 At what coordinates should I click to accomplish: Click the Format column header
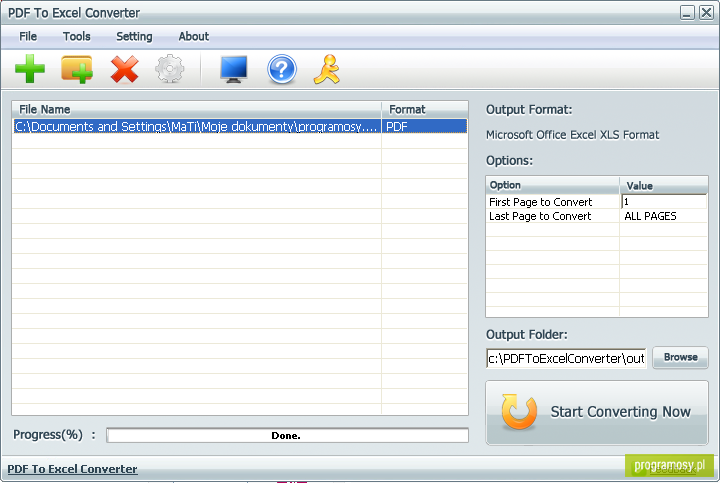tap(425, 109)
